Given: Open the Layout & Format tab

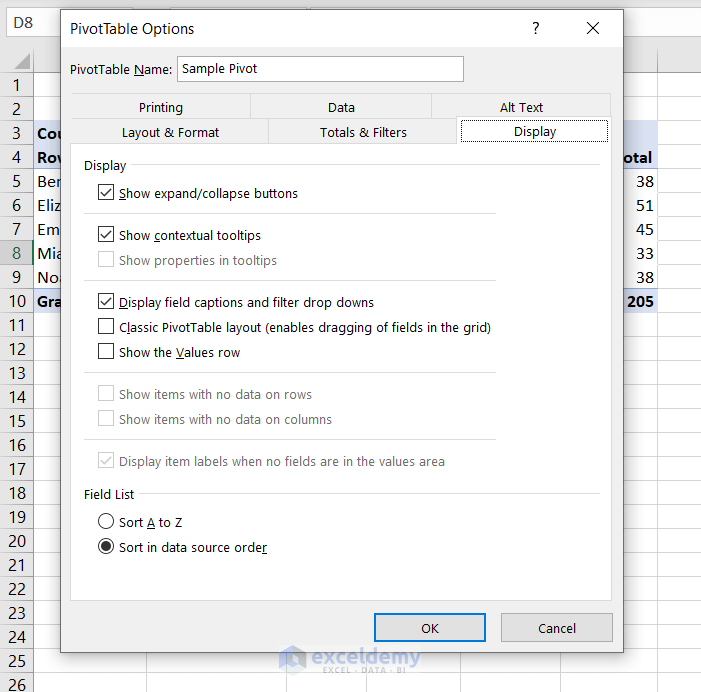Looking at the screenshot, I should tap(170, 132).
